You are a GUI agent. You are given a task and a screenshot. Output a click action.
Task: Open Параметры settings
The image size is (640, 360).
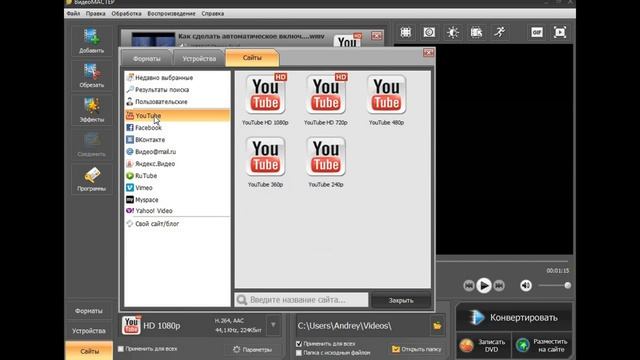(253, 349)
